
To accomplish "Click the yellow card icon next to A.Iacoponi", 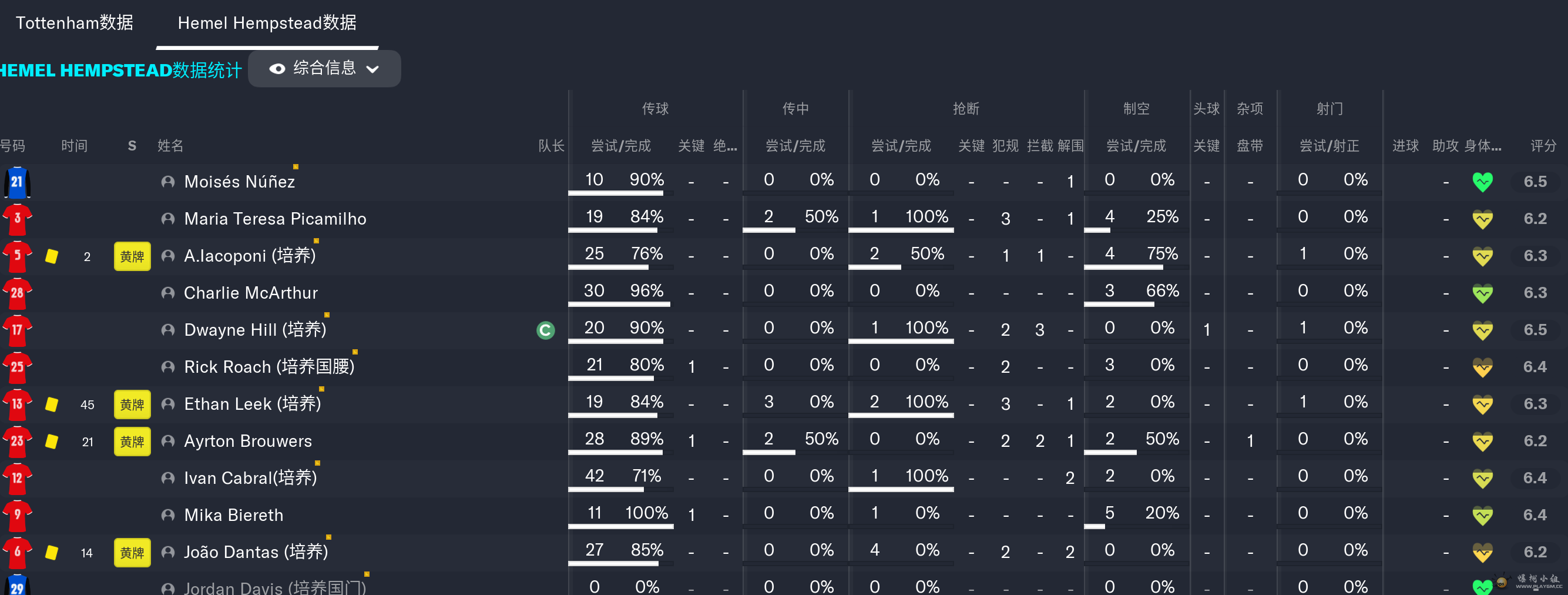I will point(52,256).
